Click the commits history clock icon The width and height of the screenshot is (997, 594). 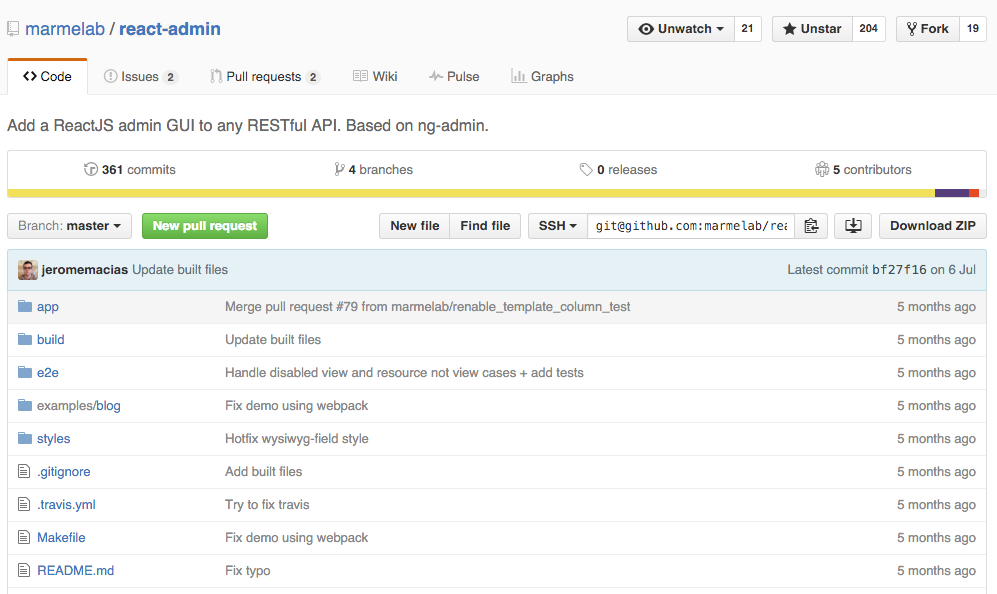click(91, 169)
